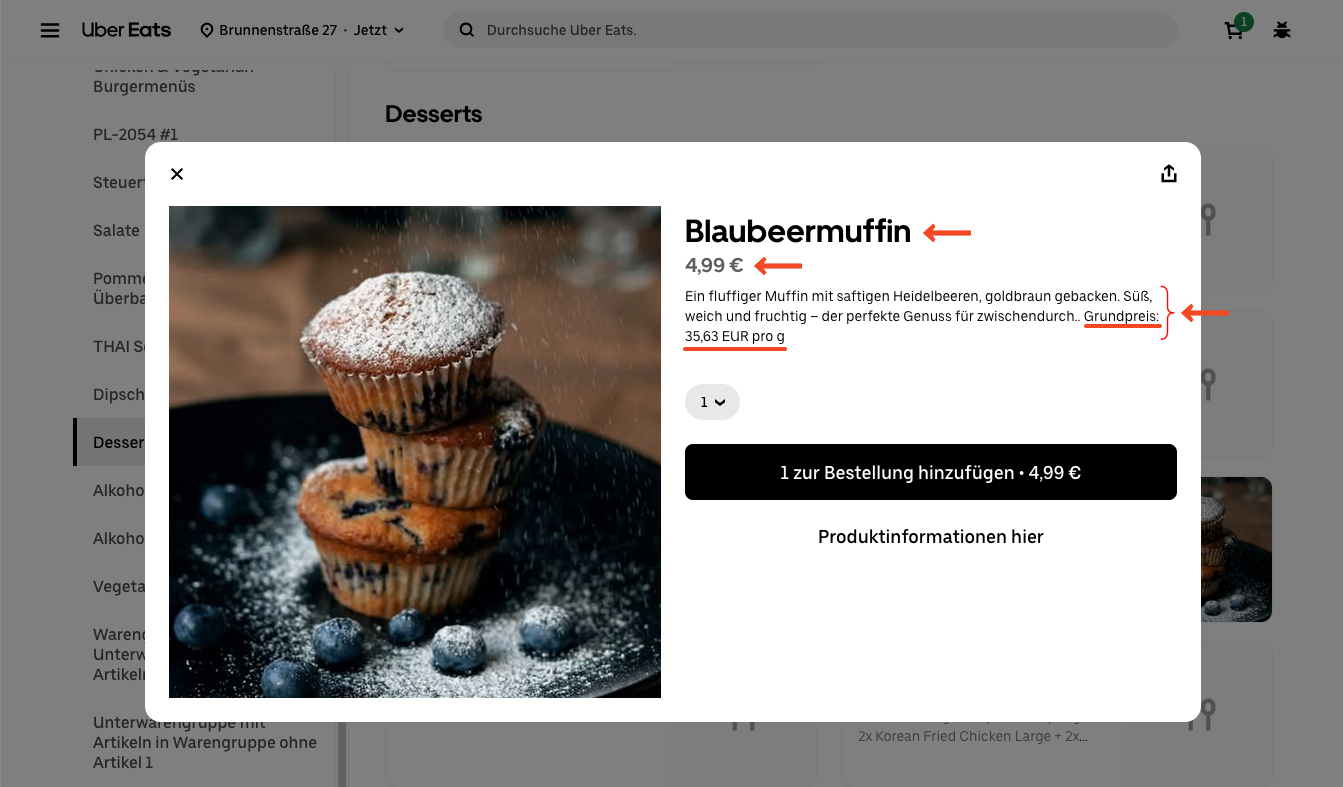1343x787 pixels.
Task: Close the Blaubeermuffin dialog
Action: click(177, 174)
